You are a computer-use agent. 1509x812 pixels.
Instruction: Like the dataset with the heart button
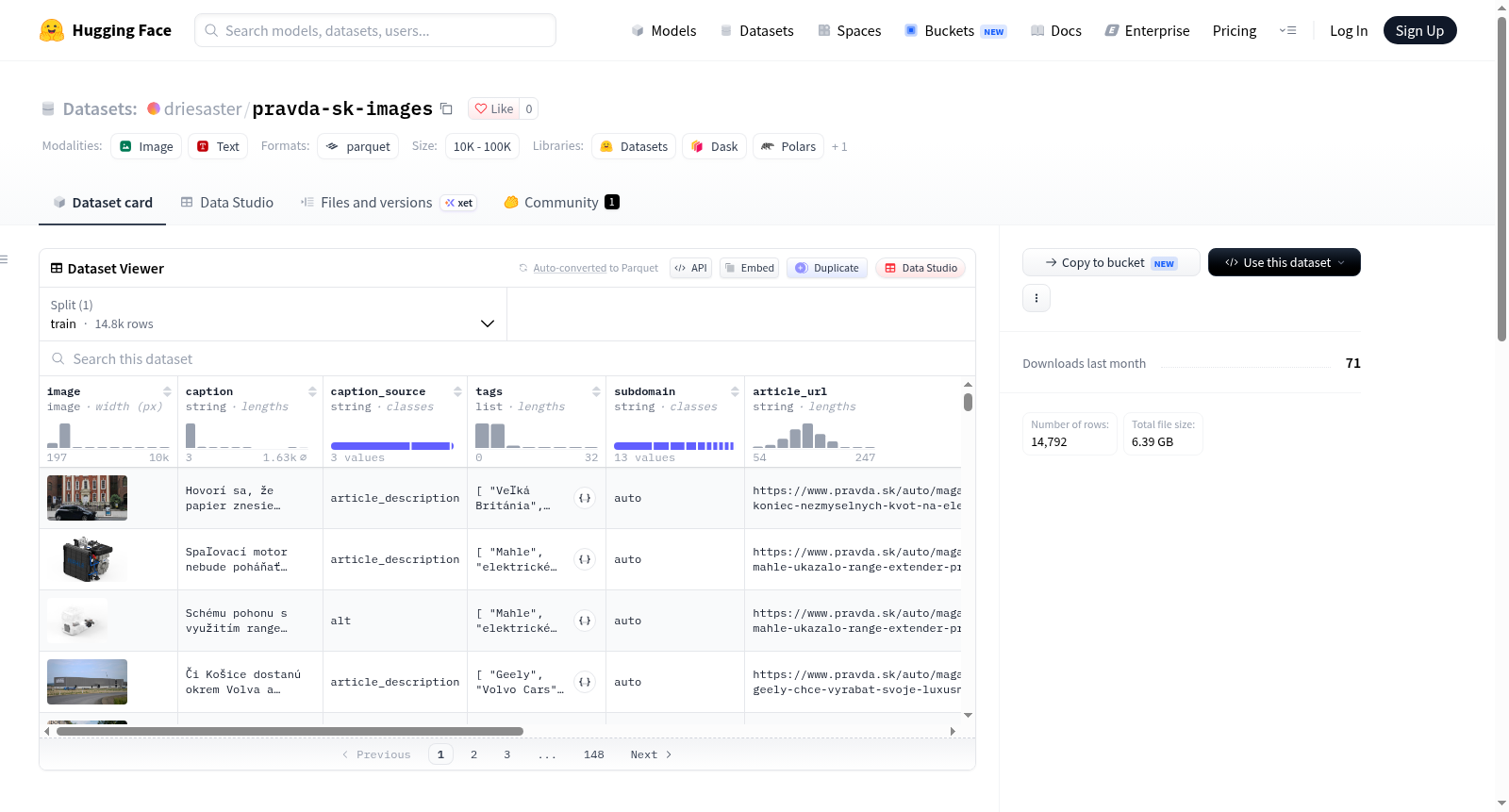click(x=494, y=108)
